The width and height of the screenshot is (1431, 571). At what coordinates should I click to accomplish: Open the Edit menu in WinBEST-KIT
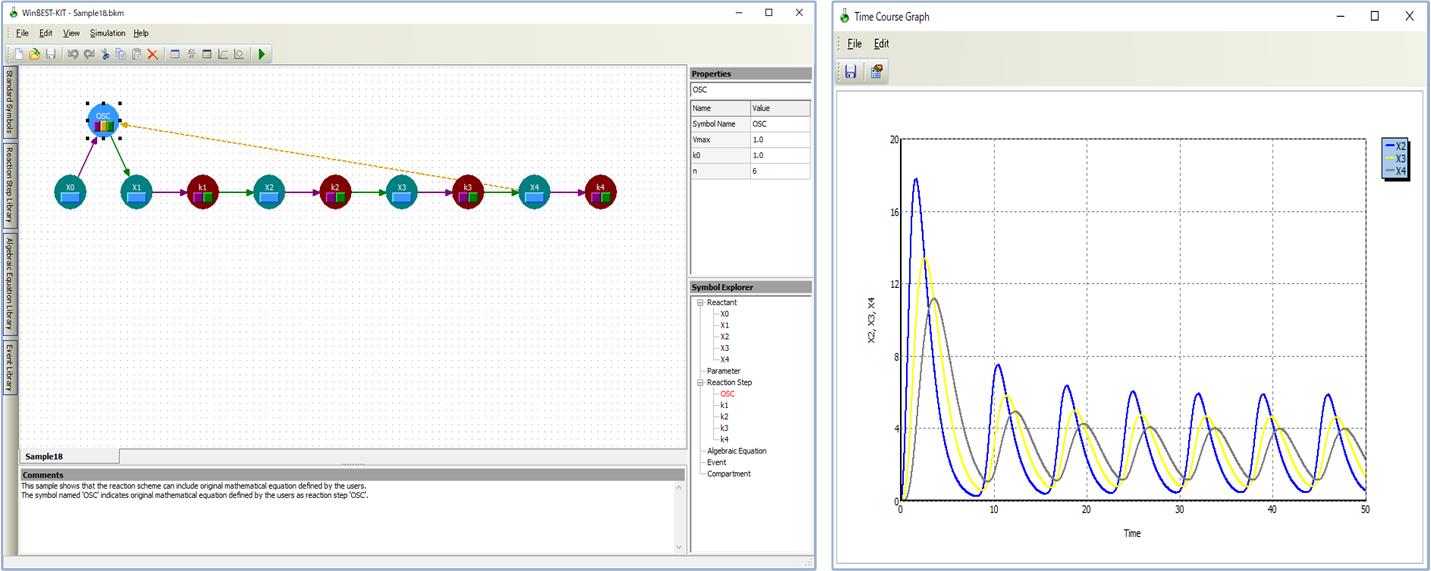[x=46, y=33]
